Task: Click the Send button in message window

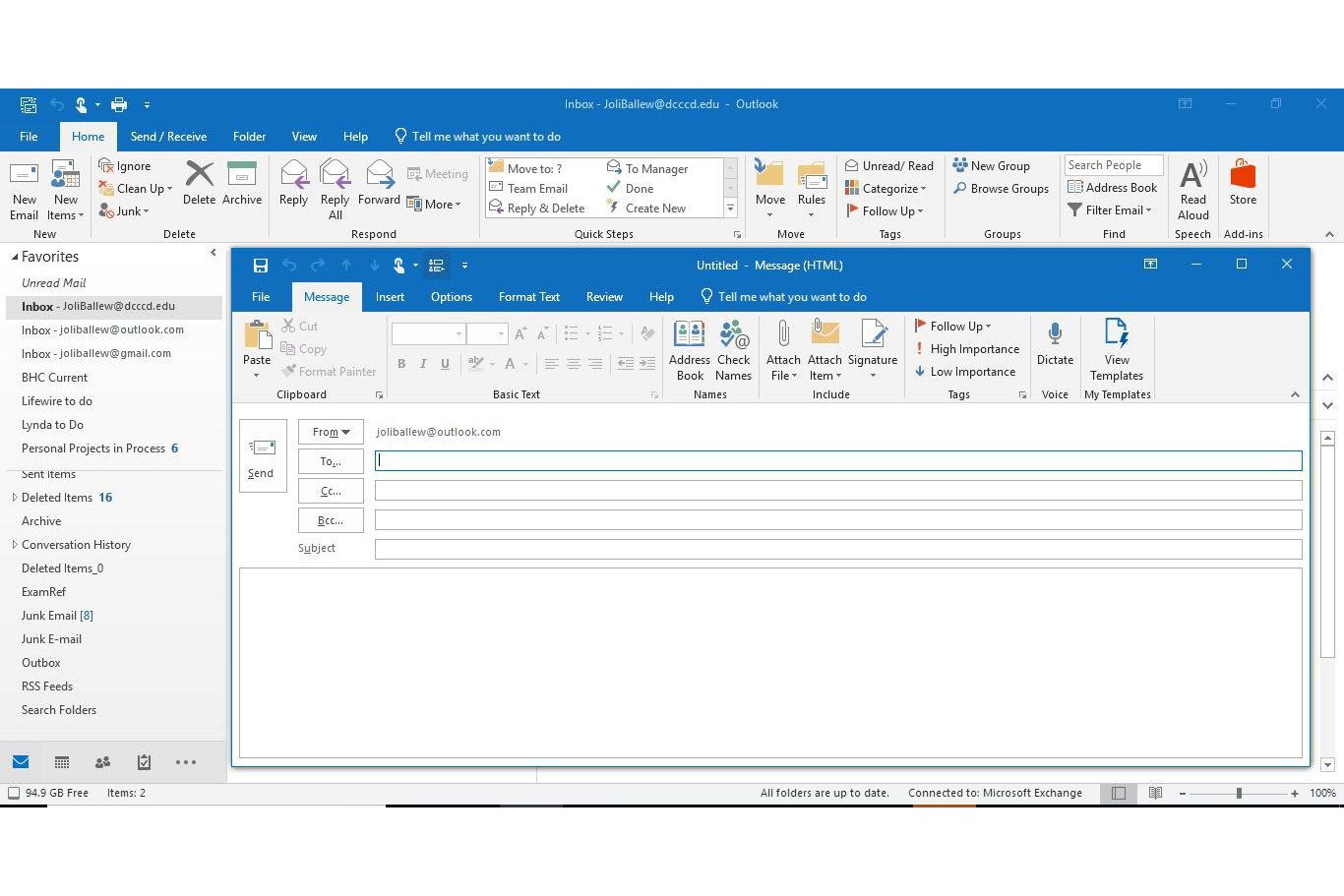Action: coord(262,456)
